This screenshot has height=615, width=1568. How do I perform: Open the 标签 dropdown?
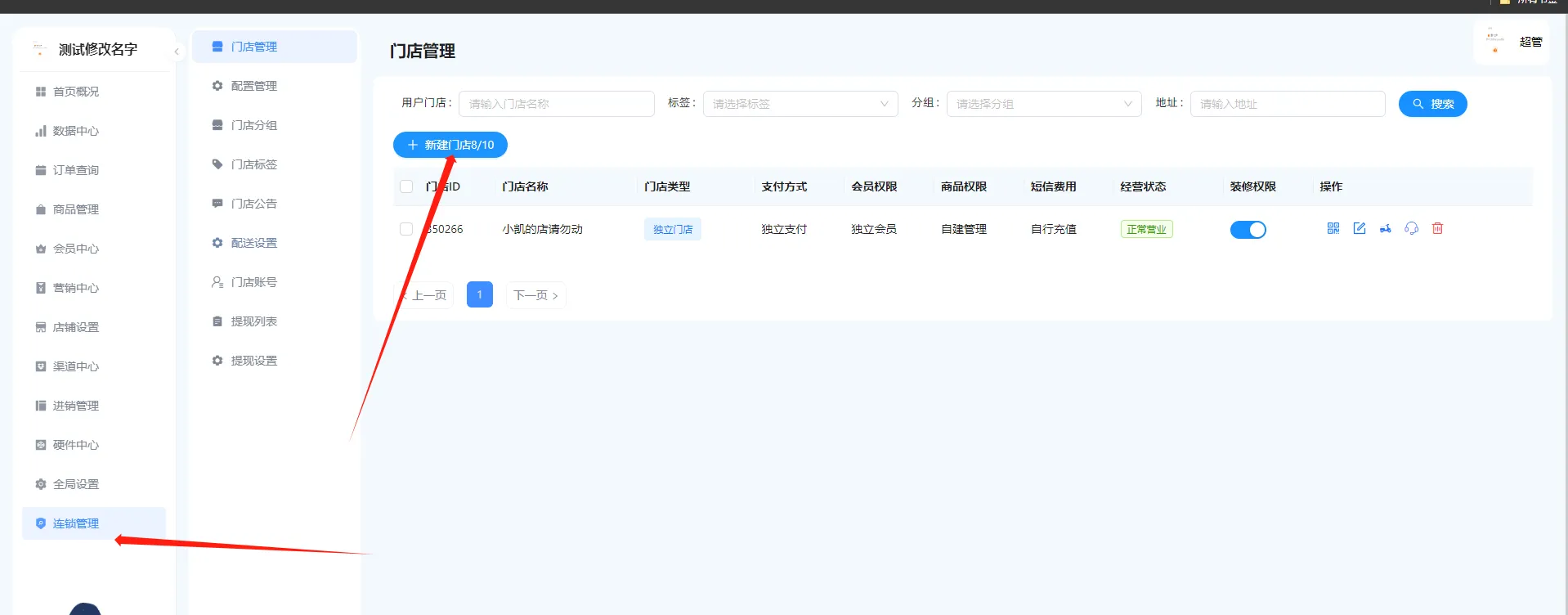(800, 104)
